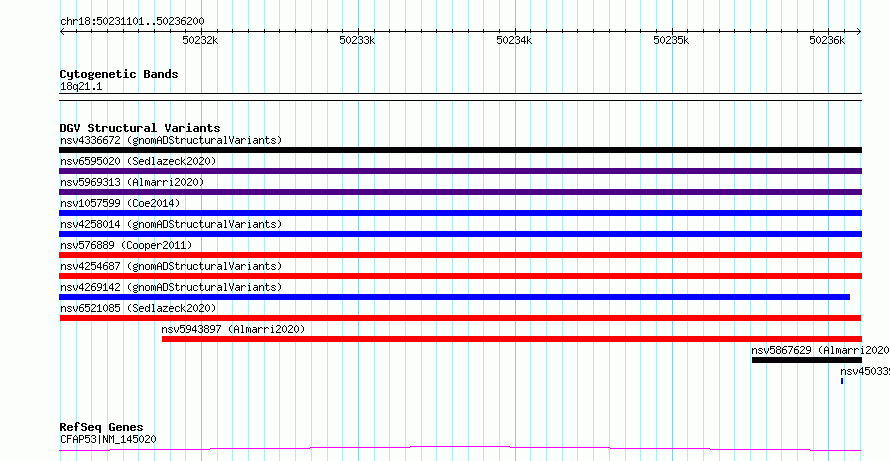Select the red nsv5943897 Almarri2020 bar
This screenshot has width=890, height=461.
point(512,339)
